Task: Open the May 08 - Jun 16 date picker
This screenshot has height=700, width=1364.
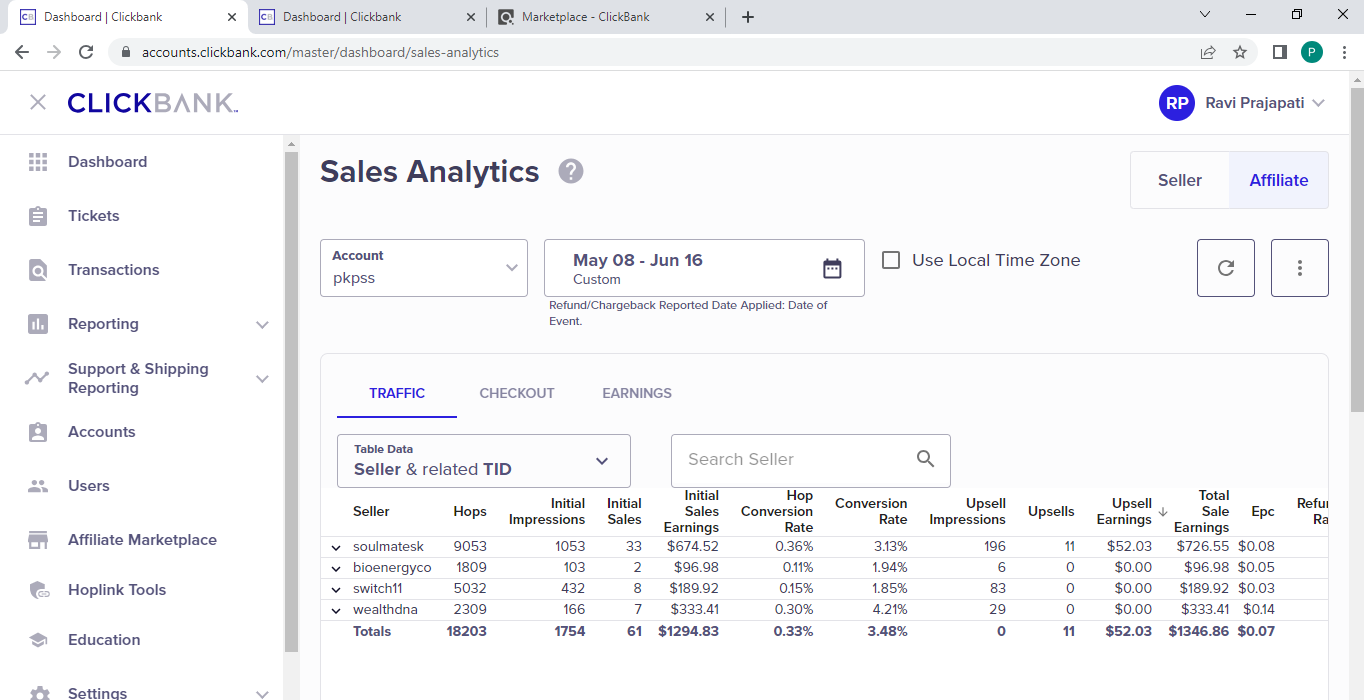Action: pyautogui.click(x=704, y=268)
